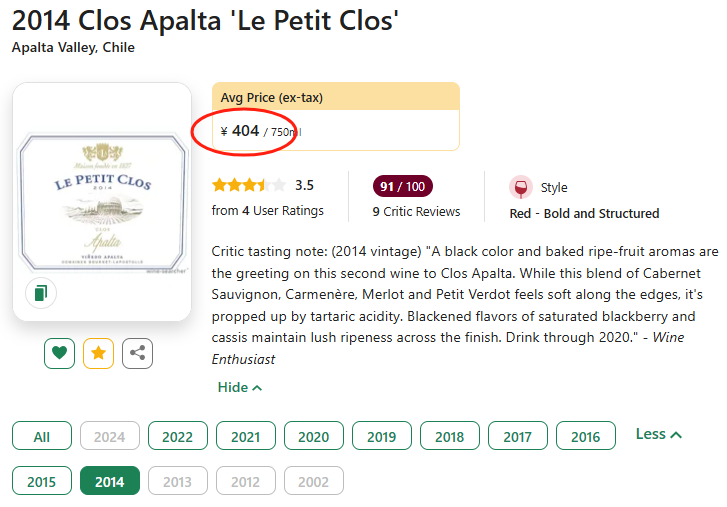727x507 pixels.
Task: Open the 2019 vintage
Action: (381, 437)
